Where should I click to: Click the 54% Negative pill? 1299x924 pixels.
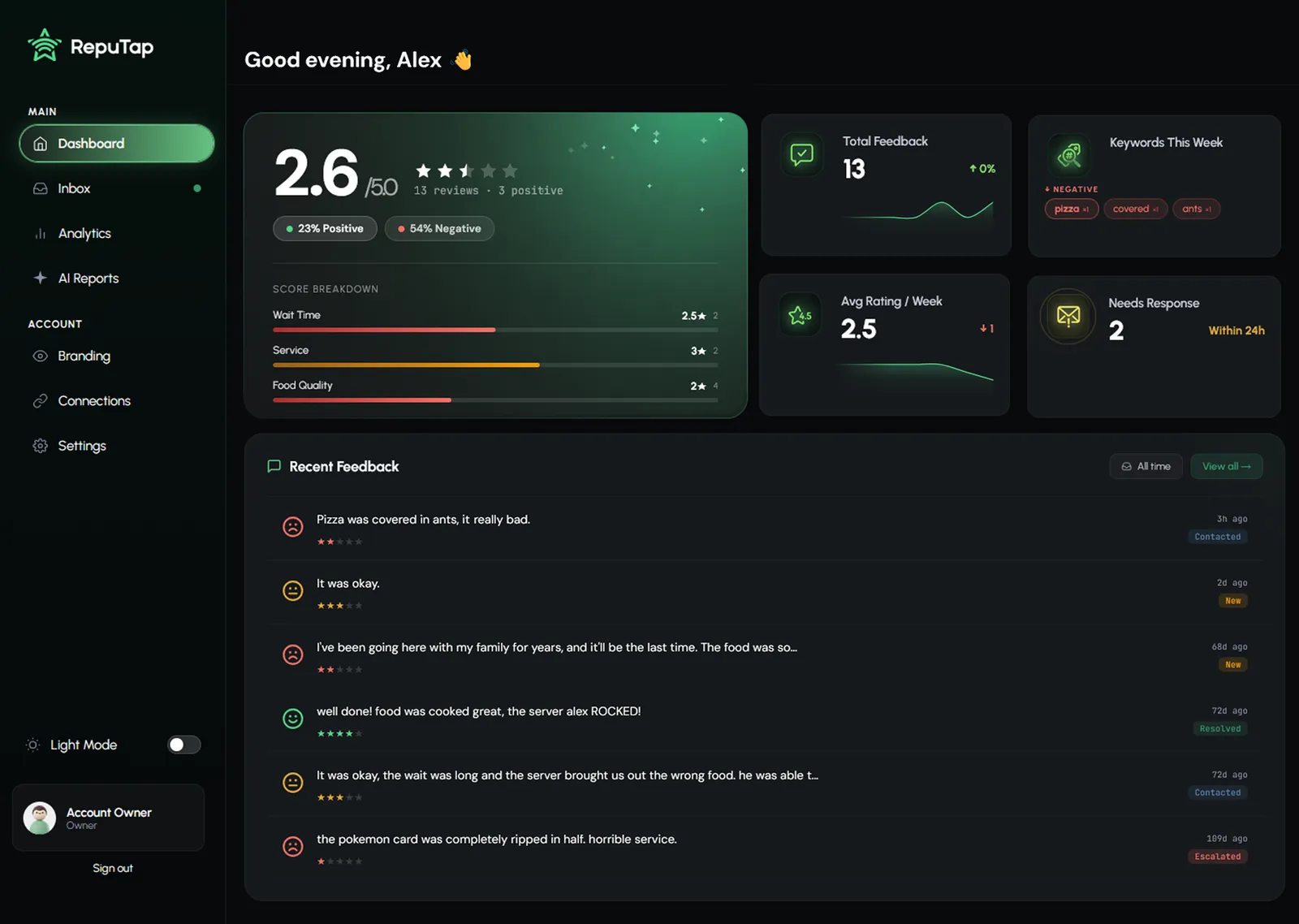(439, 229)
